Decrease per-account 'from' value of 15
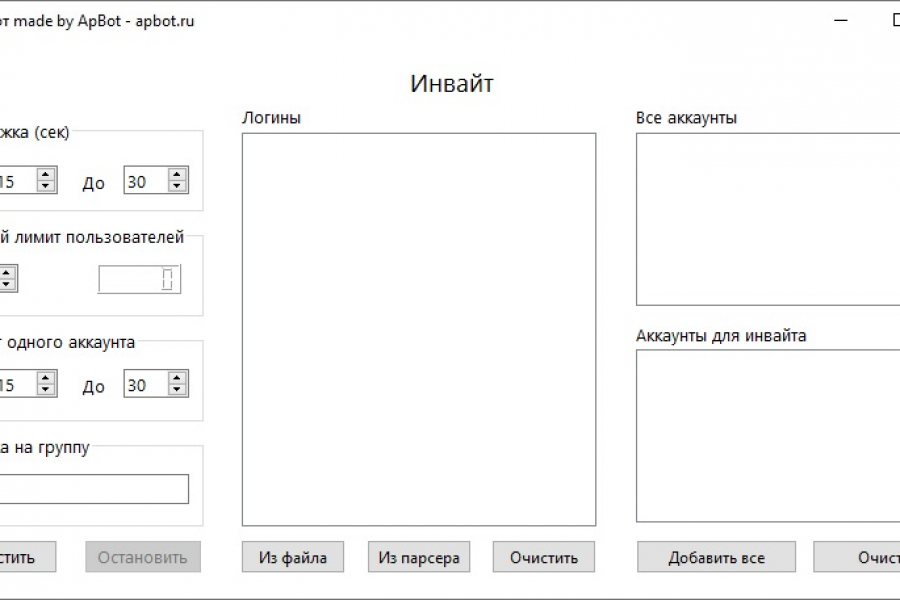This screenshot has width=900, height=600. click(x=46, y=390)
